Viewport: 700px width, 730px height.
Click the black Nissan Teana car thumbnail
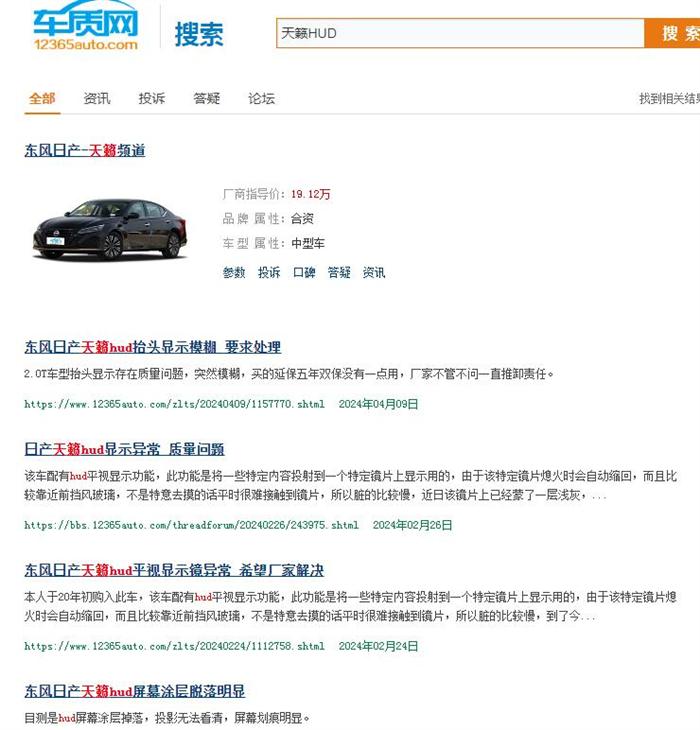110,229
